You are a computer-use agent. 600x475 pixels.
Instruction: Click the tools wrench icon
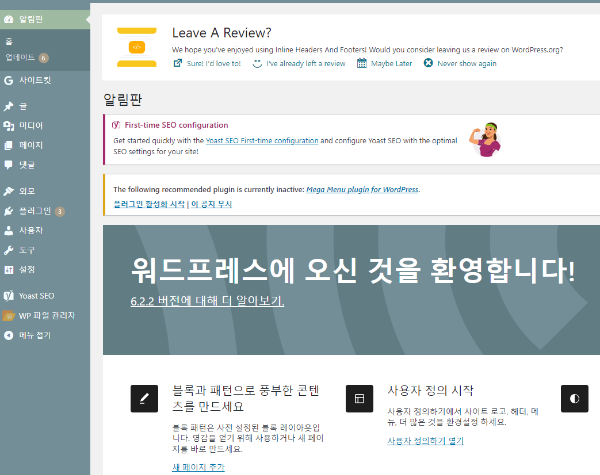(x=8, y=250)
